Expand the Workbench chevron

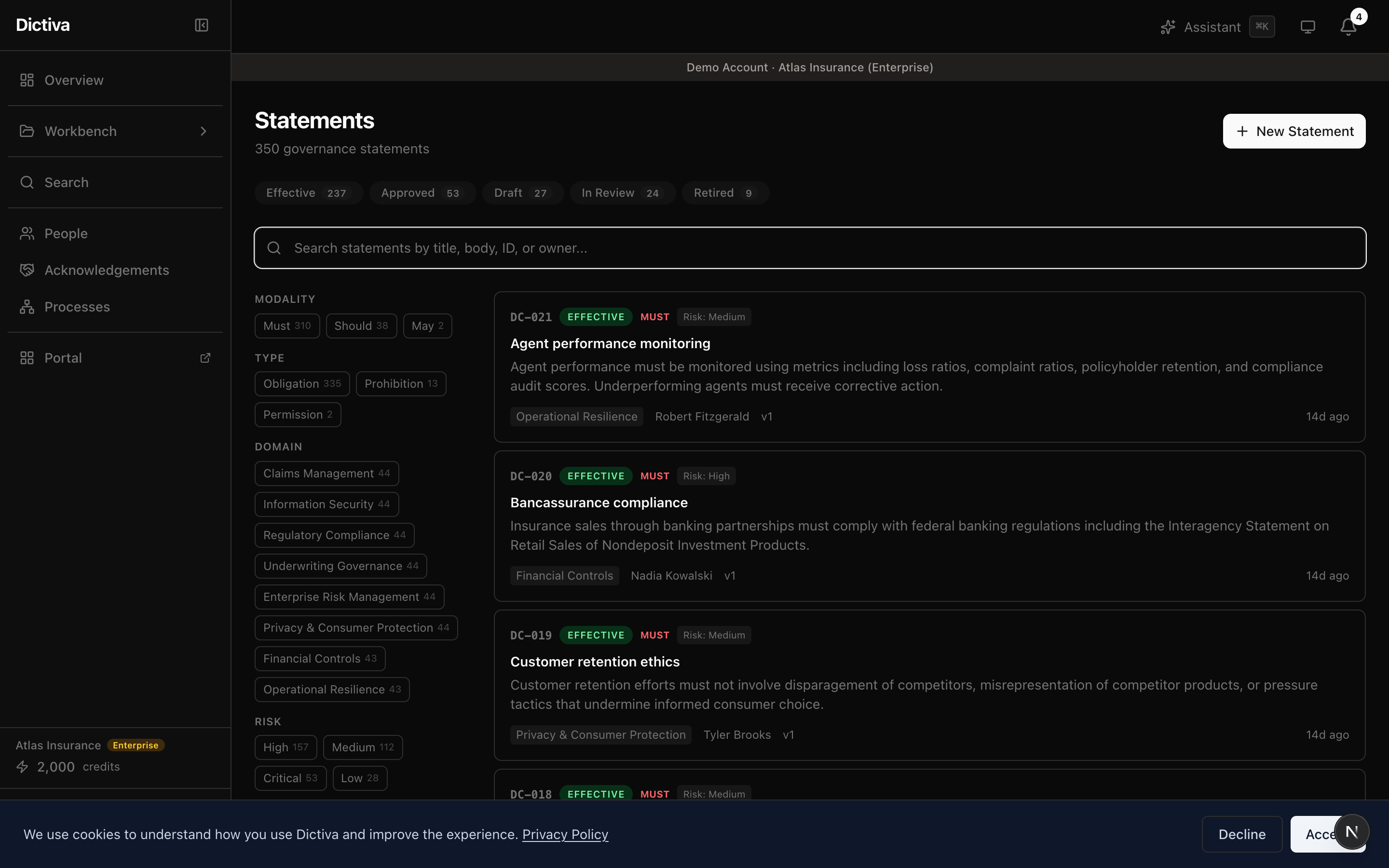(203, 132)
